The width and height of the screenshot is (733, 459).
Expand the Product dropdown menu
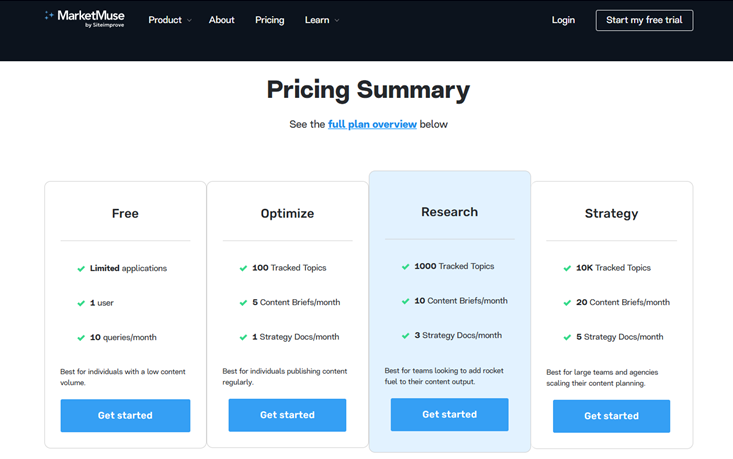tap(169, 20)
